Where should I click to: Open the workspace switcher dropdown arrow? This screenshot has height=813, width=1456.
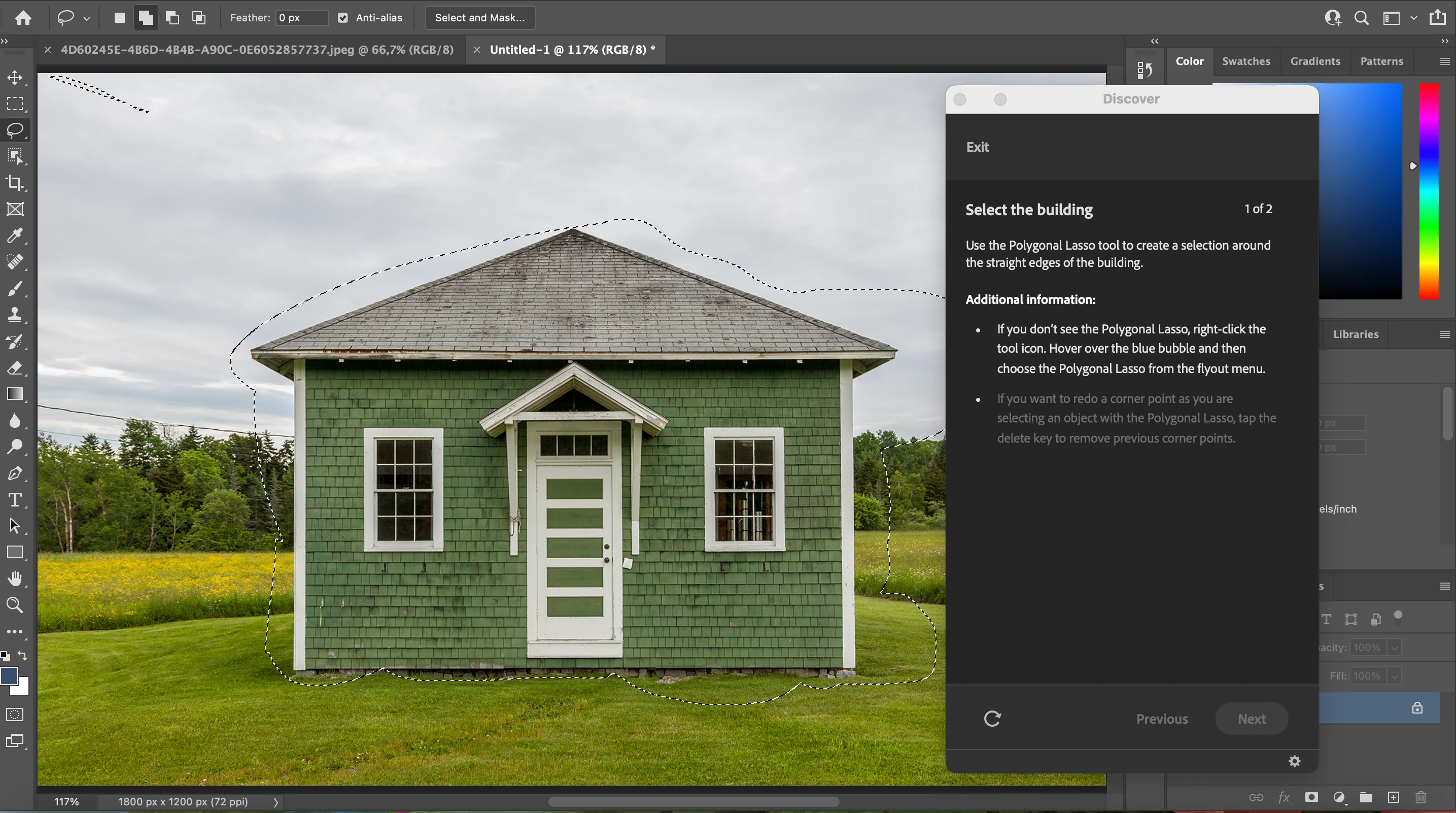coord(1413,18)
